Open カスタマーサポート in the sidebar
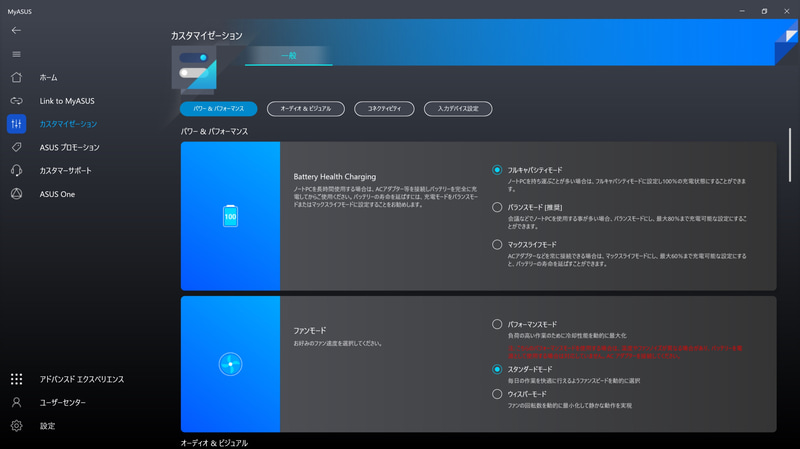 (65, 170)
